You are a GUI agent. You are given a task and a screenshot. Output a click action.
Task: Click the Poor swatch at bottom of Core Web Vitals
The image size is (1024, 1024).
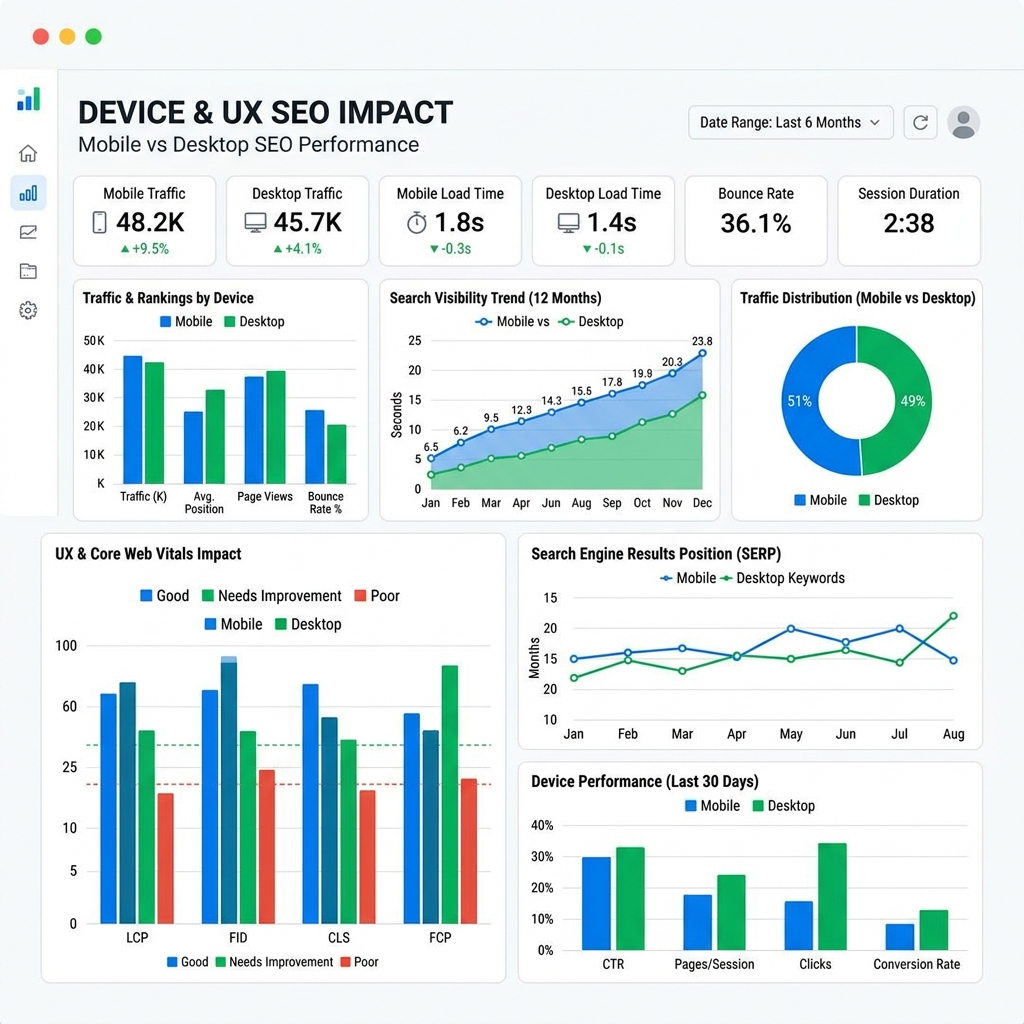coord(346,962)
